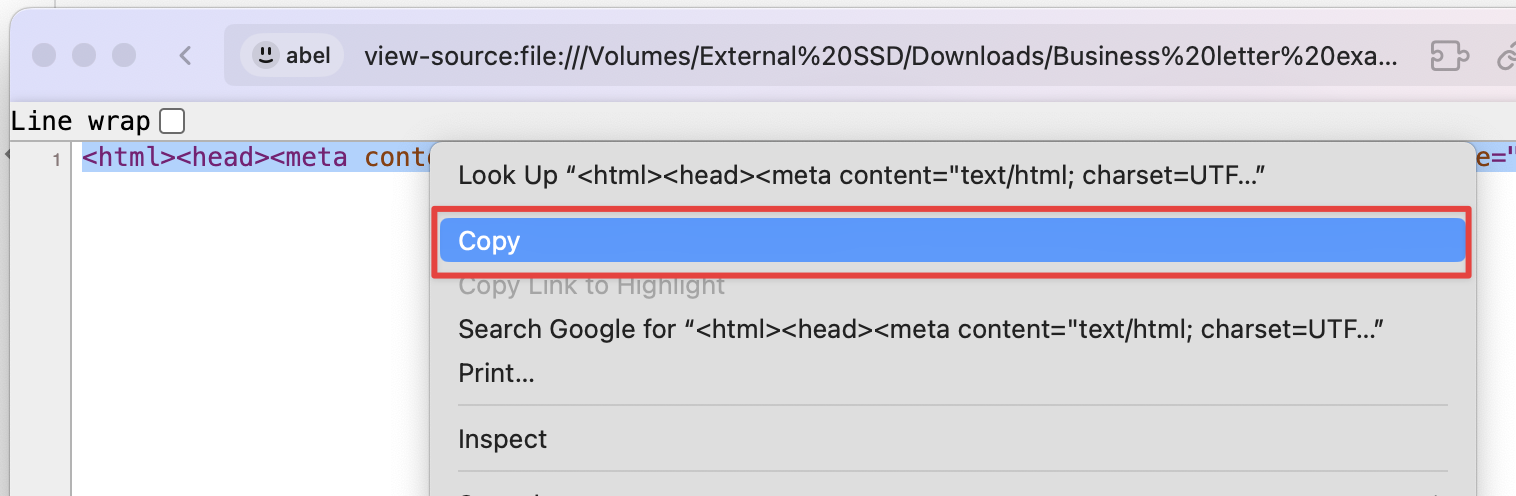Screen dimensions: 1516x496
Task: Open the abel profile menu
Action: (293, 56)
